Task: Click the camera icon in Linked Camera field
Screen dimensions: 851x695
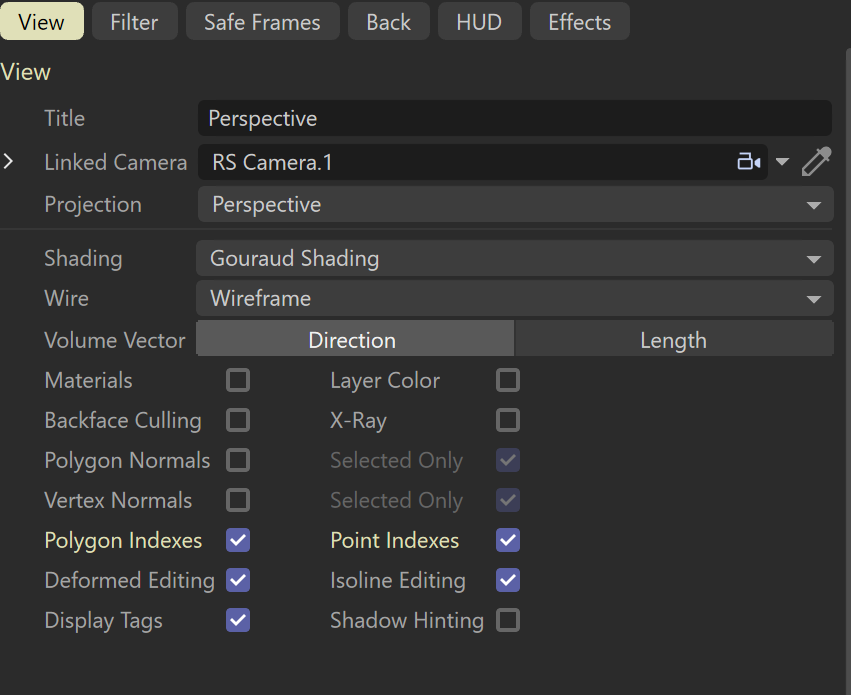Action: 748,162
